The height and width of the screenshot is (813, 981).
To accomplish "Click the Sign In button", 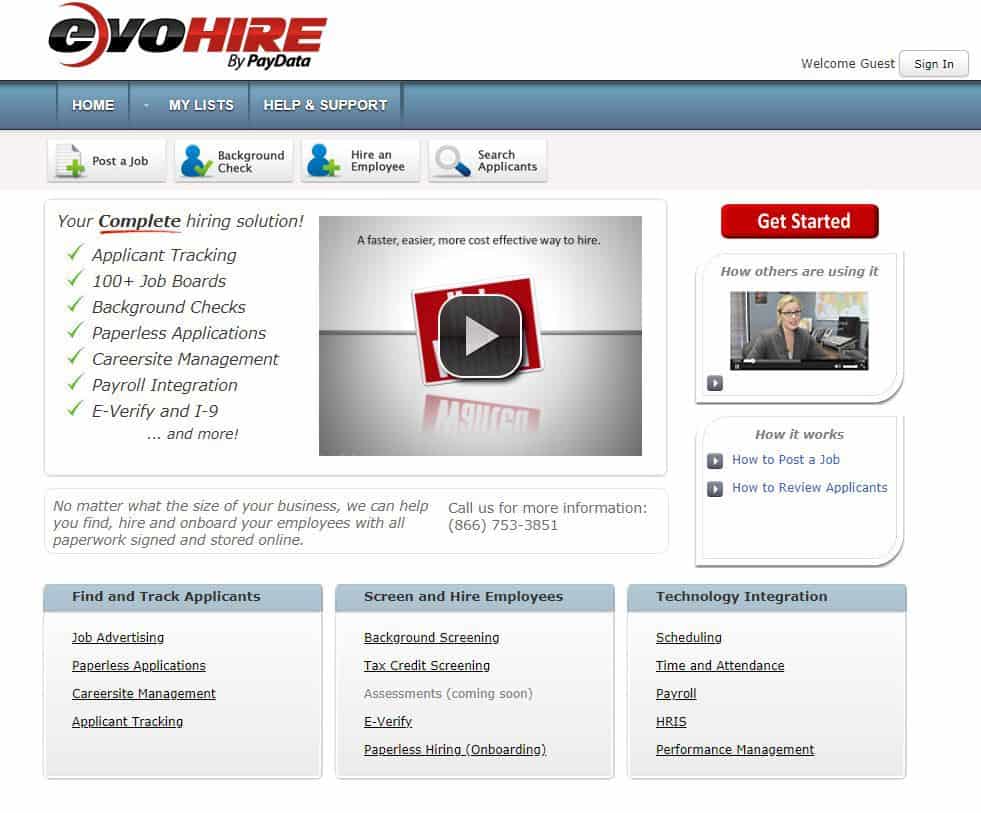I will [x=933, y=64].
